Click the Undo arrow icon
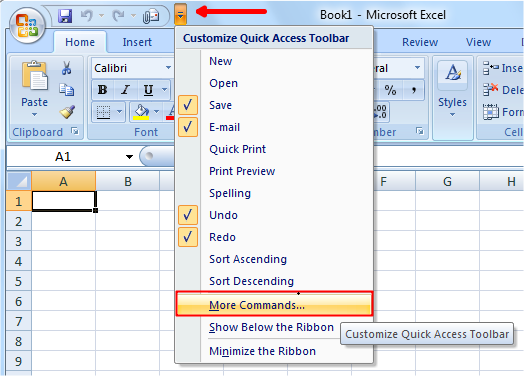 pyautogui.click(x=87, y=15)
